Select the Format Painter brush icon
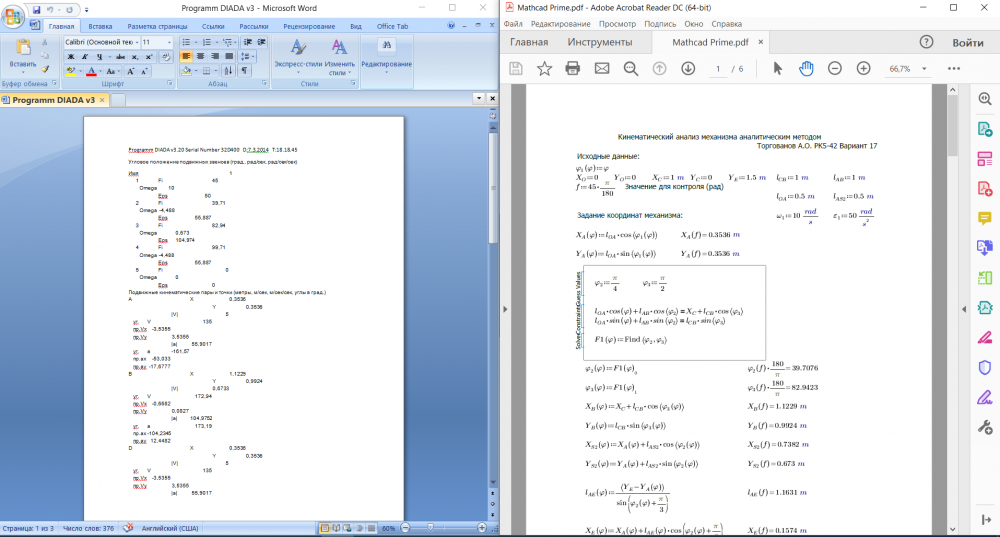 pos(45,69)
